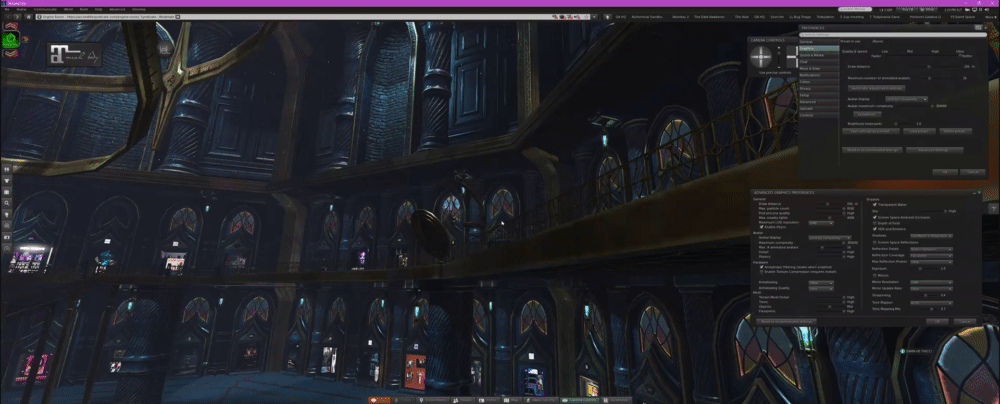The height and width of the screenshot is (404, 1000).
Task: Click the Delete preset button
Action: tap(955, 131)
